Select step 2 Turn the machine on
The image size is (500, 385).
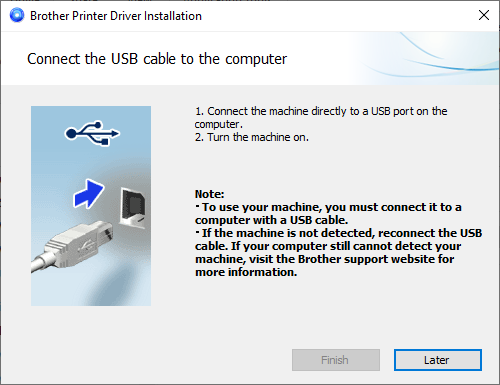252,137
